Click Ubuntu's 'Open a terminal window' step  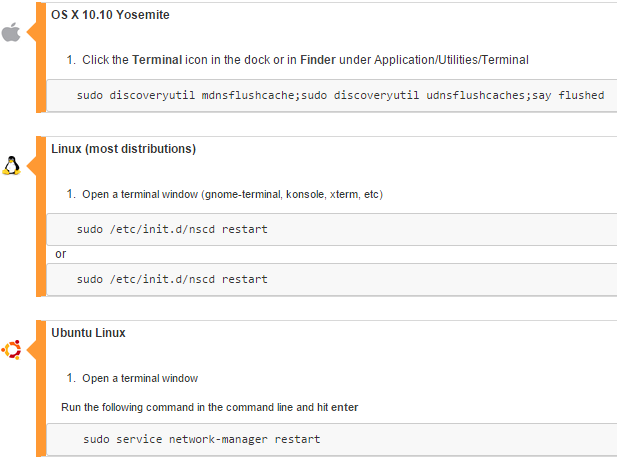point(140,378)
